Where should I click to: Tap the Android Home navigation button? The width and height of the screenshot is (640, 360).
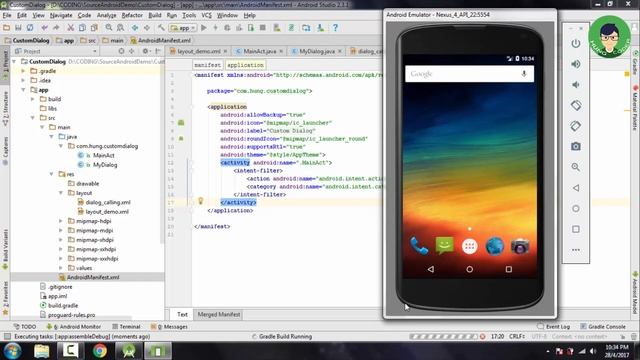[x=469, y=269]
